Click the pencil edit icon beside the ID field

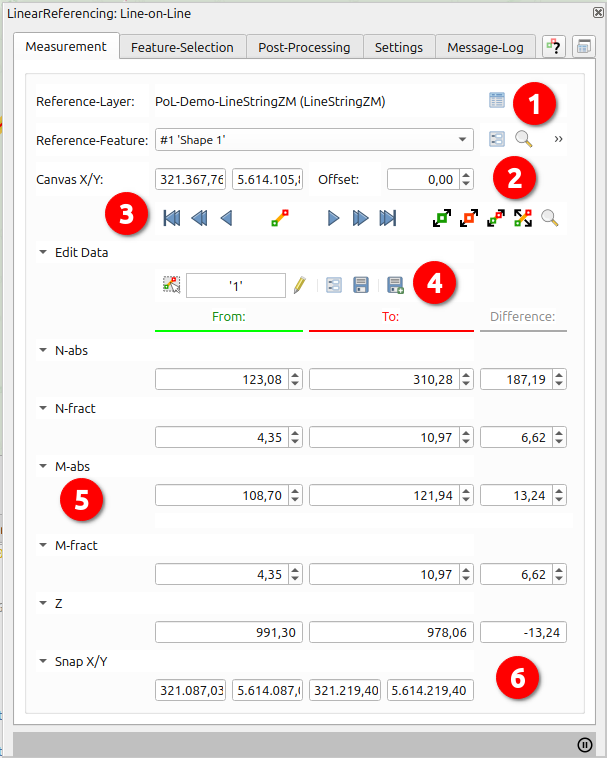point(299,286)
